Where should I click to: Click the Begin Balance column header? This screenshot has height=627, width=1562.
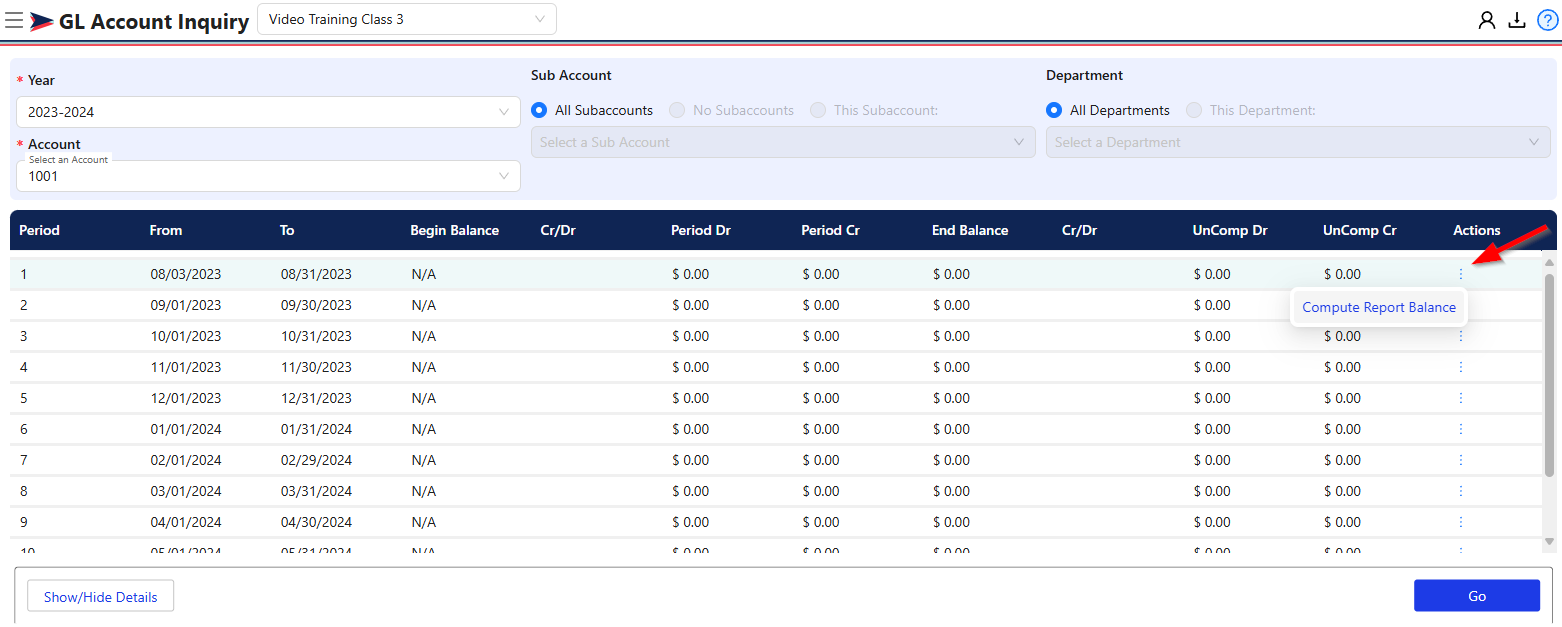coord(455,230)
